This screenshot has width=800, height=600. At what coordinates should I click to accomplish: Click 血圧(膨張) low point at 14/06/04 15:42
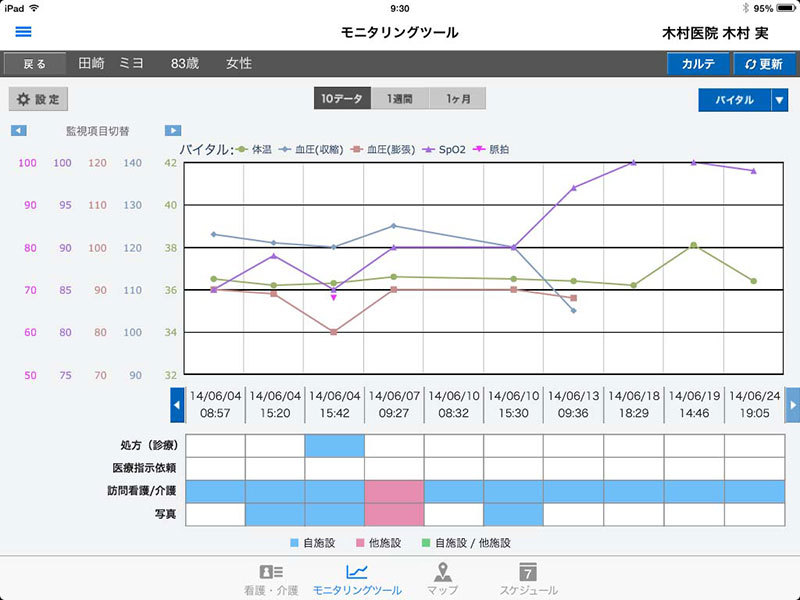coord(334,332)
